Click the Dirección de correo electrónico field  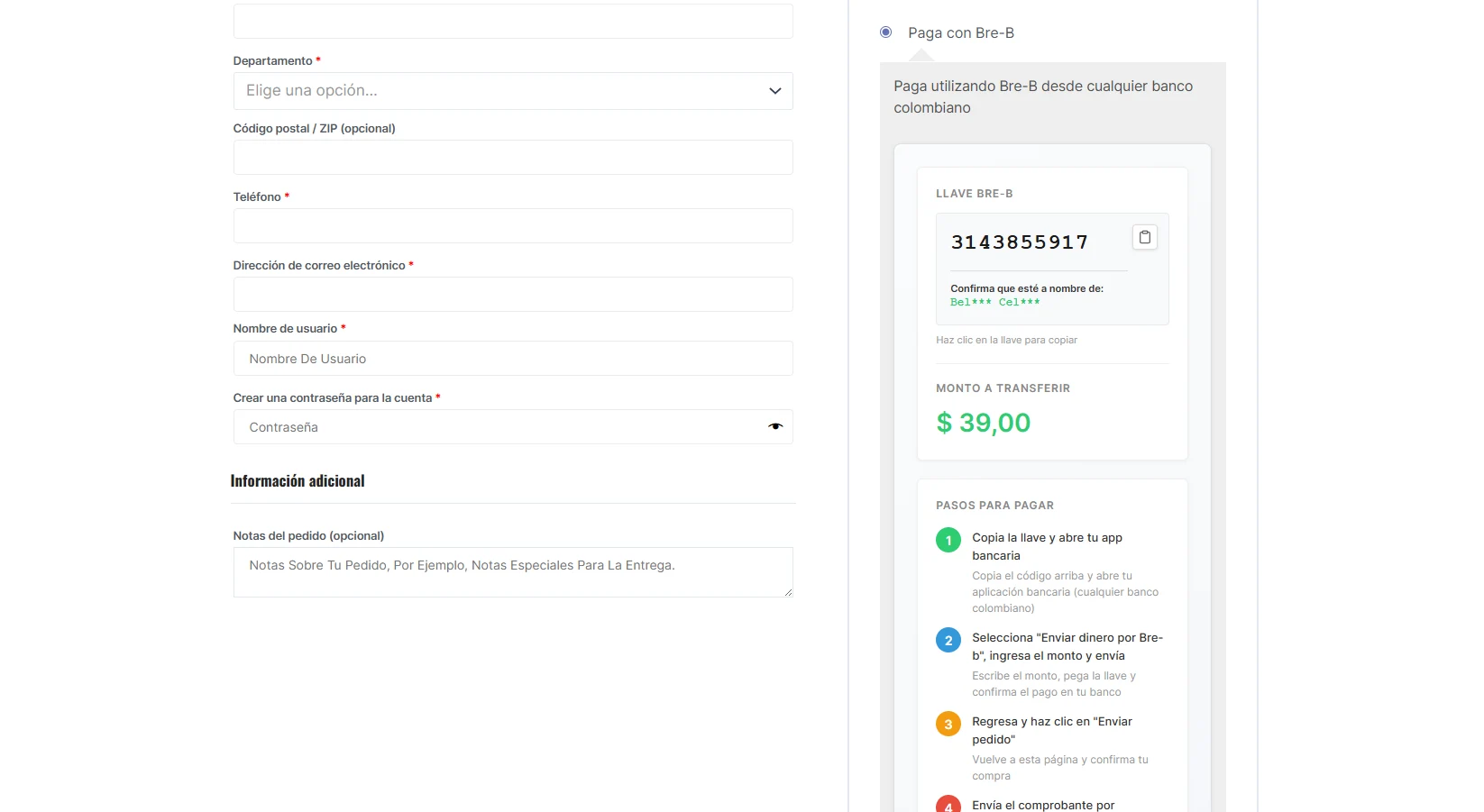click(512, 295)
